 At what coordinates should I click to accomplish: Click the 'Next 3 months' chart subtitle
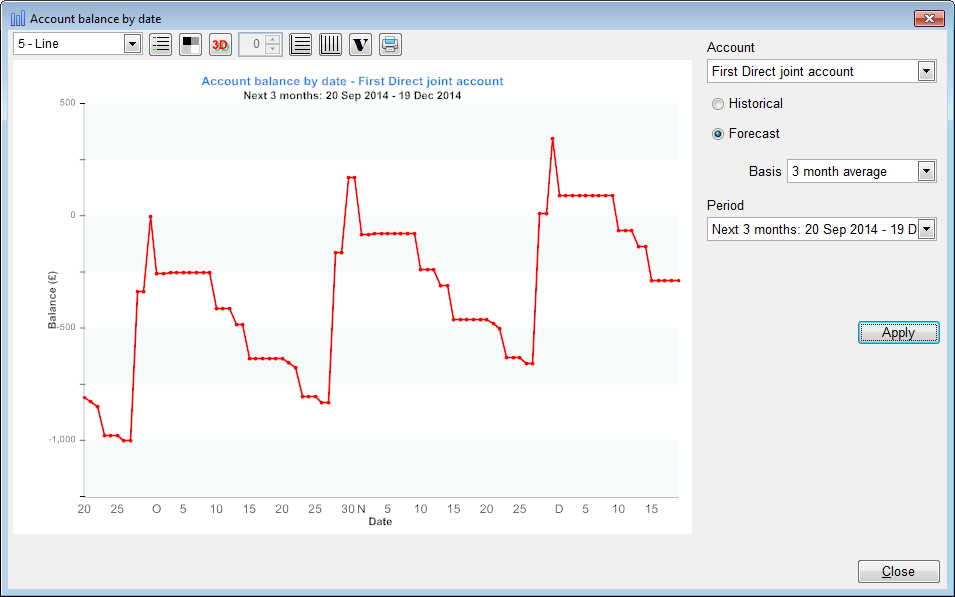coord(352,96)
